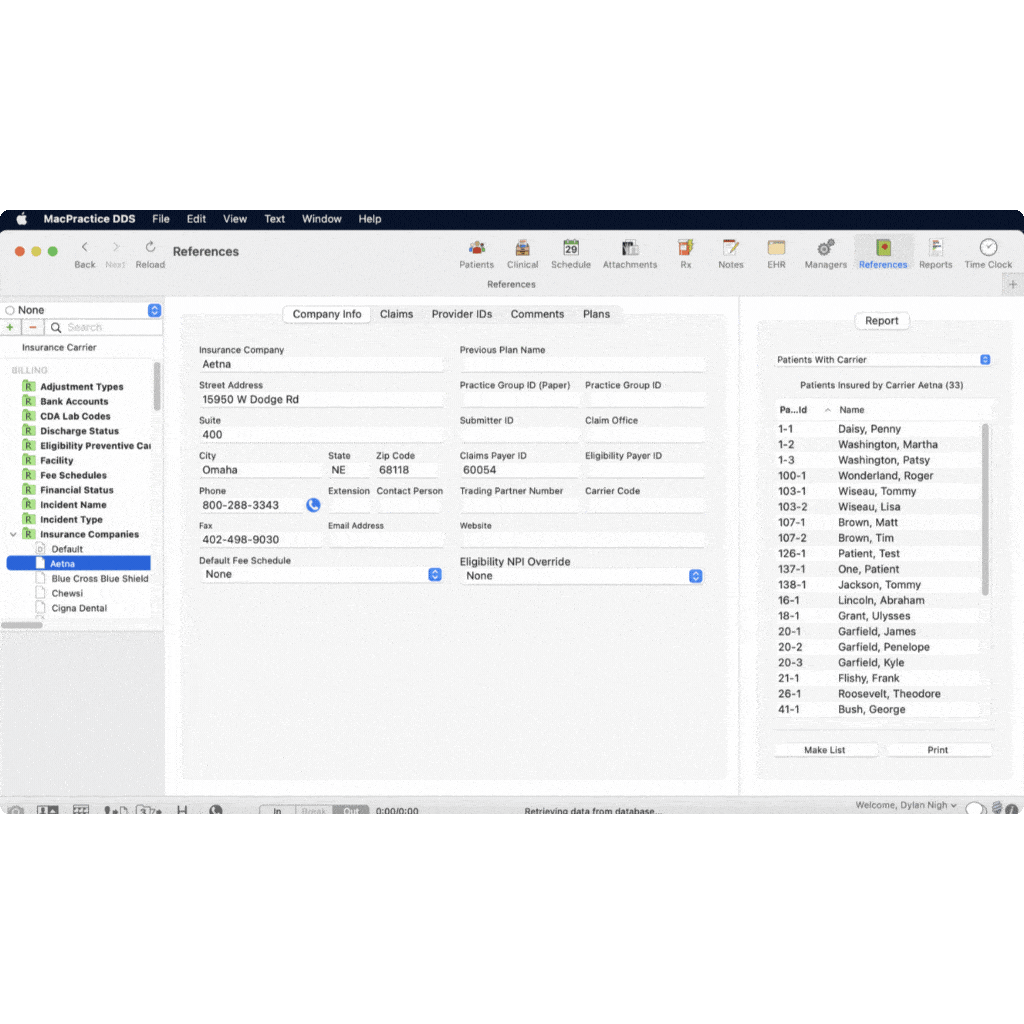This screenshot has width=1024, height=1024.
Task: Click the sidebar vertical scrollbar
Action: (x=157, y=385)
